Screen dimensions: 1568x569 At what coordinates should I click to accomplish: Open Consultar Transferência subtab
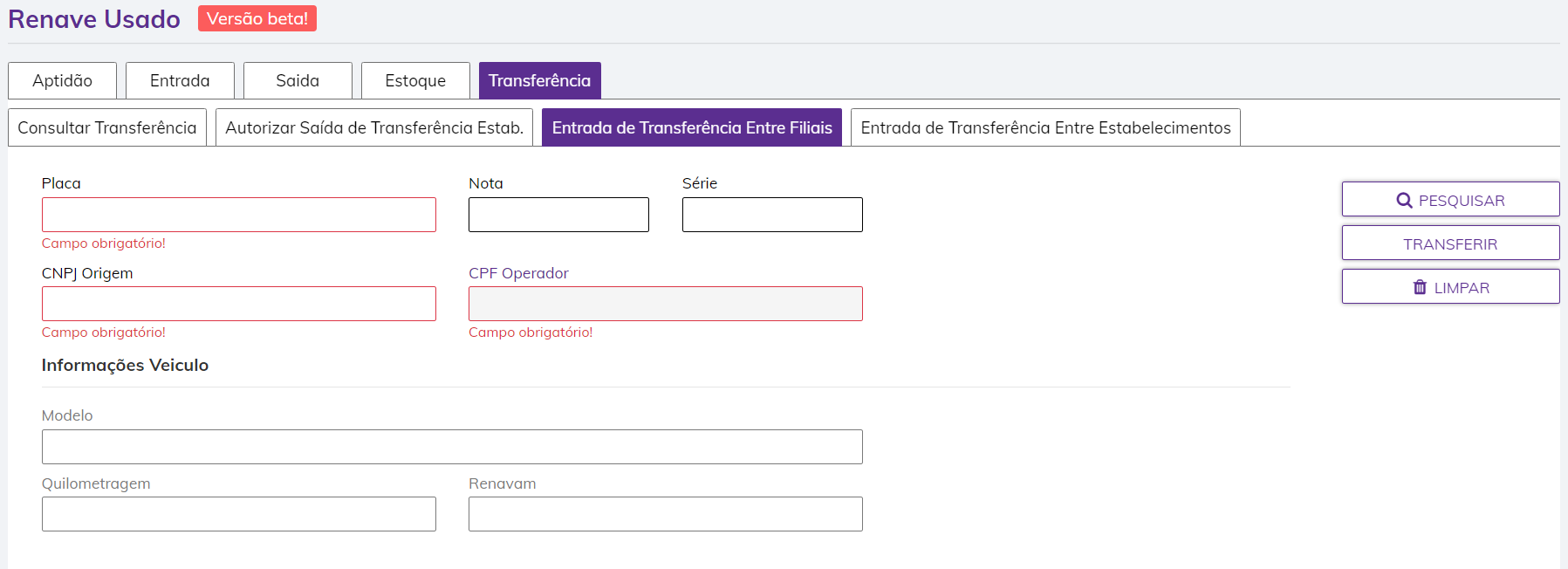click(x=107, y=127)
